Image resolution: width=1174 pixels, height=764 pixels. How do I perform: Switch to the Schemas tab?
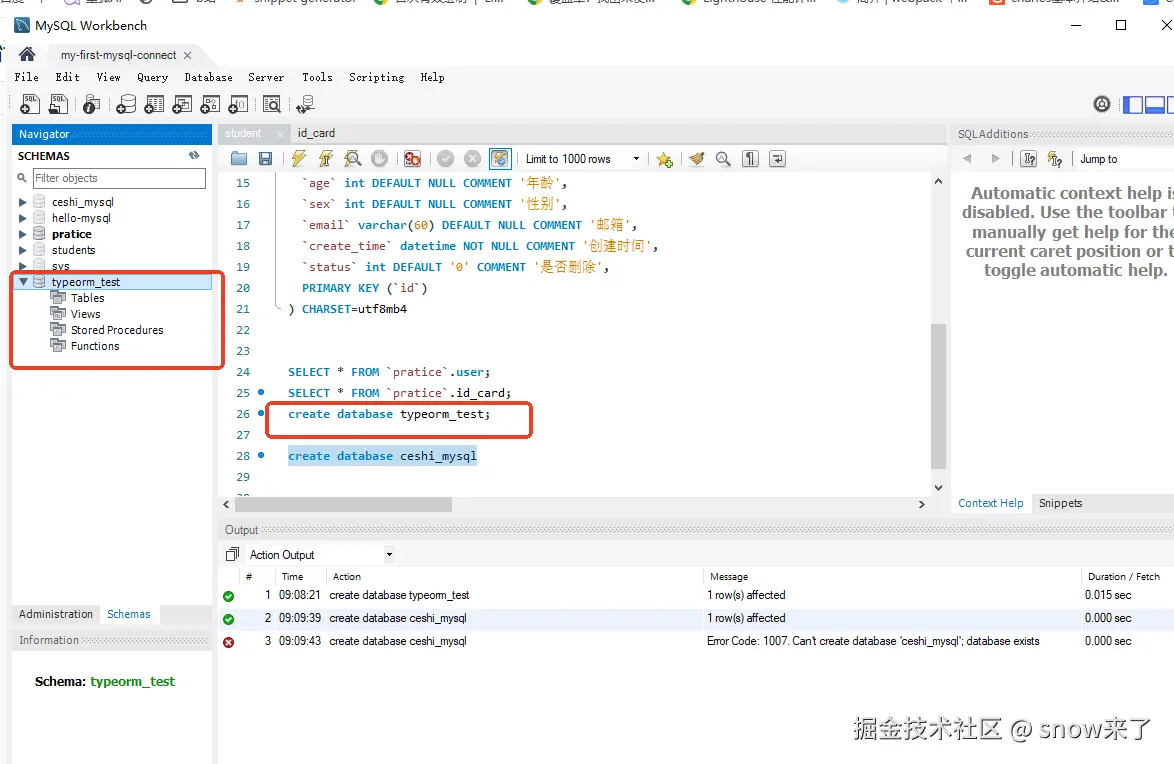129,614
